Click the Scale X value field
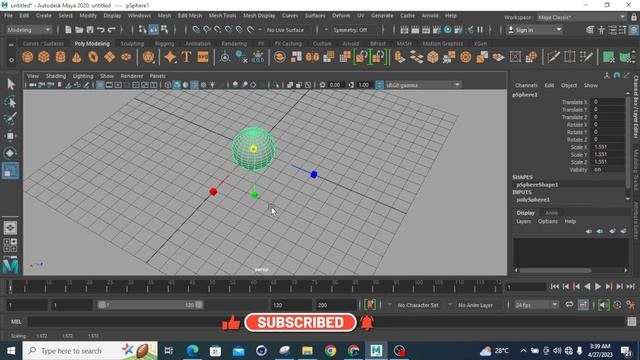 coord(607,147)
